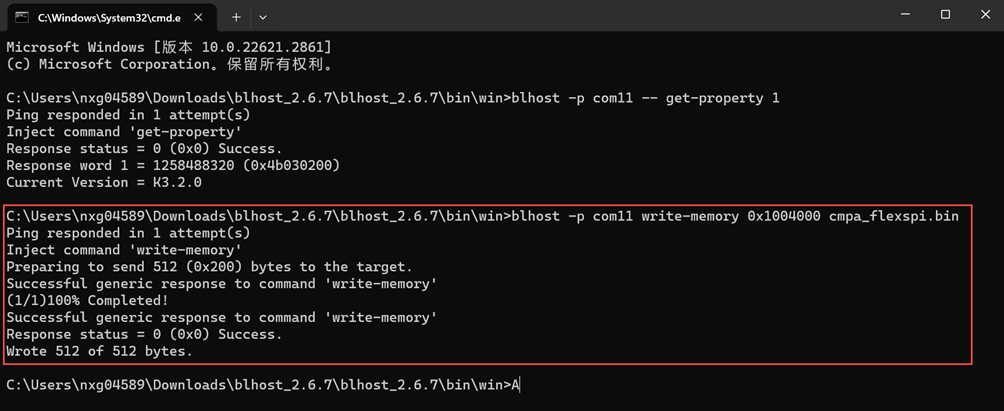Click the Microsoft Windows version line
1004x411 pixels.
pos(169,47)
